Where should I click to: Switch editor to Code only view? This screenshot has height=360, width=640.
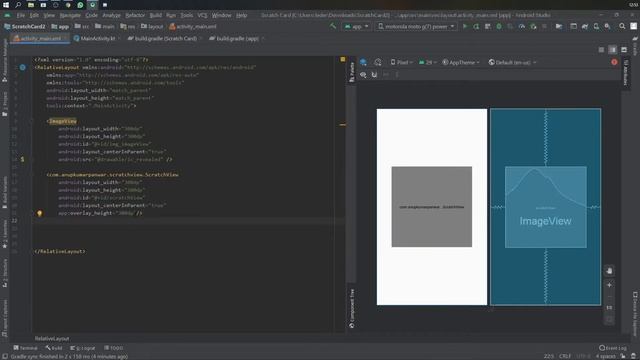(601, 49)
